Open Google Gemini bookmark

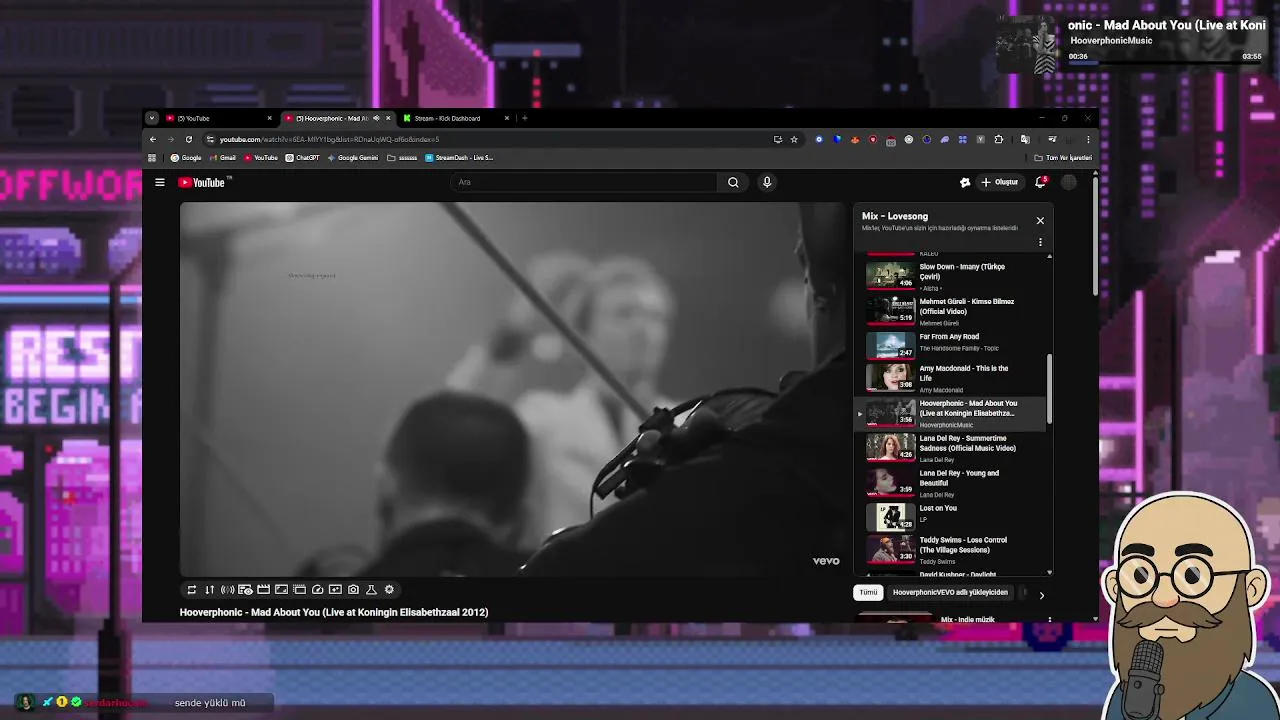[x=353, y=157]
